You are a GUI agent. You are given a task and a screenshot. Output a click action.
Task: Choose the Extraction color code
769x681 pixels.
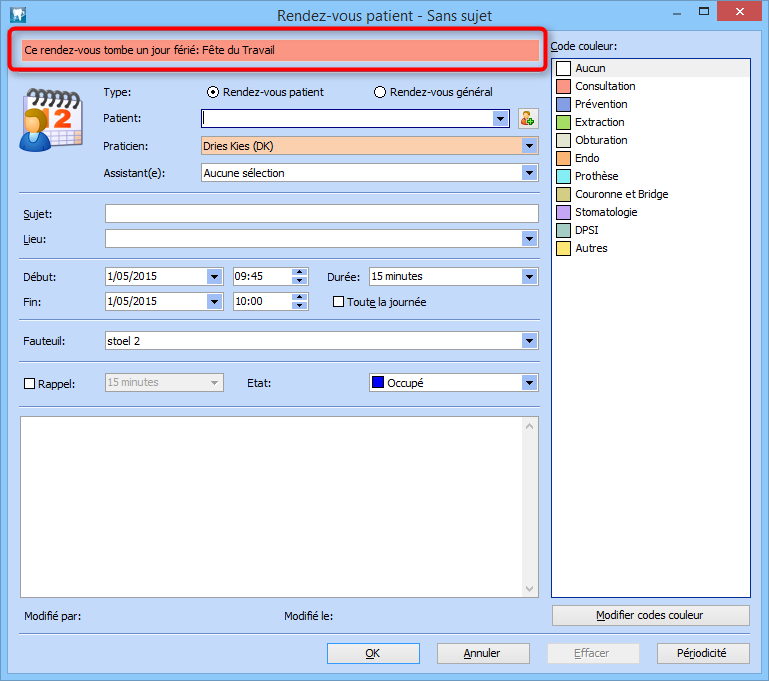point(651,122)
